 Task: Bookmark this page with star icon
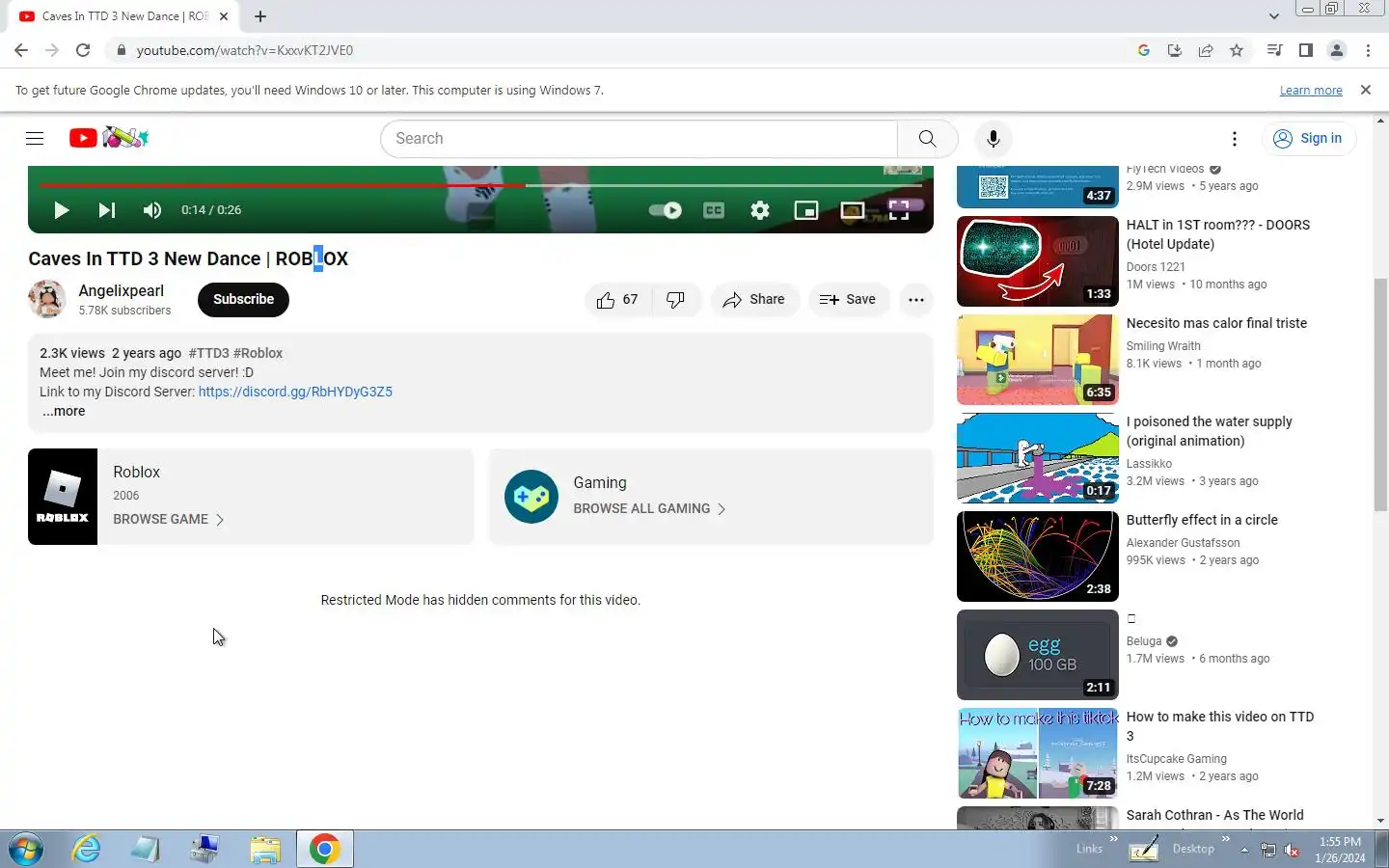[1237, 50]
